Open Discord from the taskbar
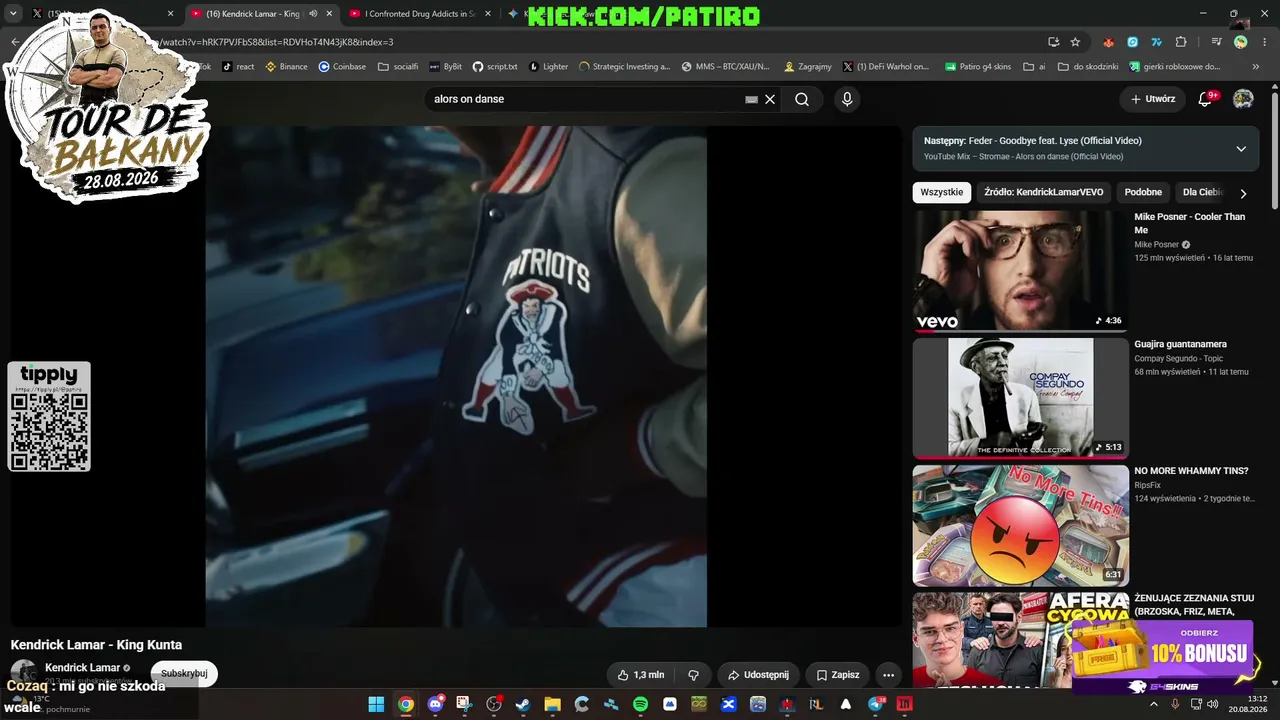Screen dimensions: 1280x720 (435, 704)
